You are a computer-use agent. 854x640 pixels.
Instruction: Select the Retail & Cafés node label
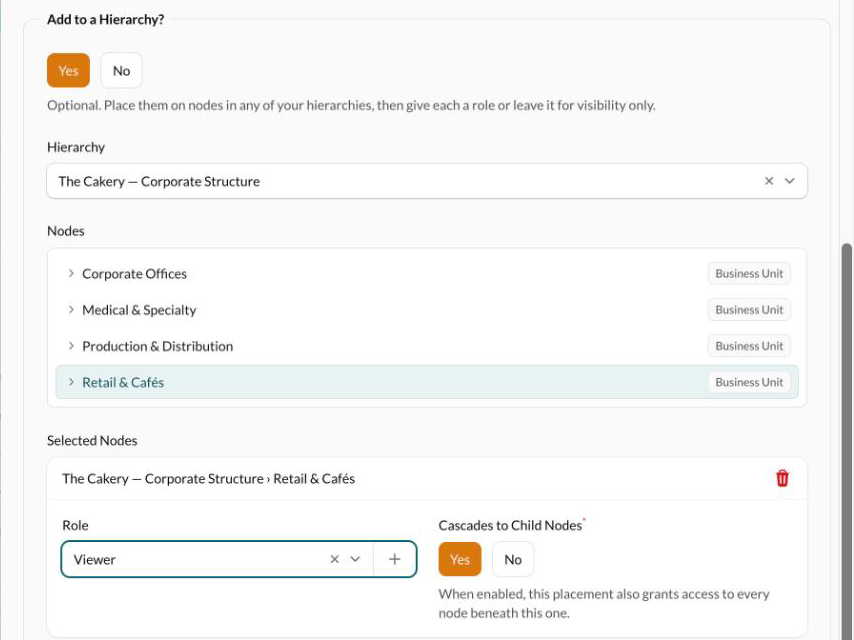coord(123,382)
